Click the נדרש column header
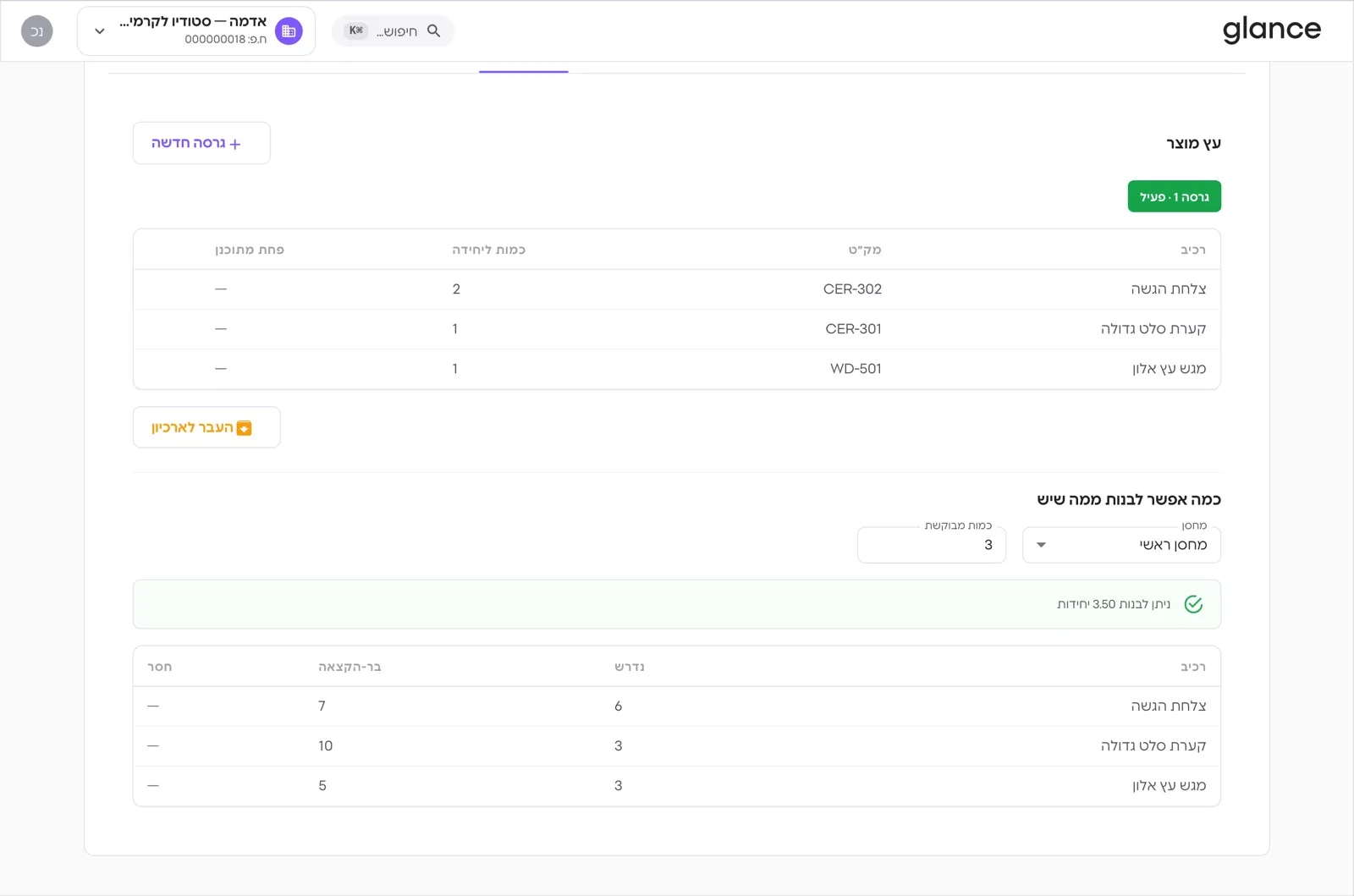 (x=630, y=667)
